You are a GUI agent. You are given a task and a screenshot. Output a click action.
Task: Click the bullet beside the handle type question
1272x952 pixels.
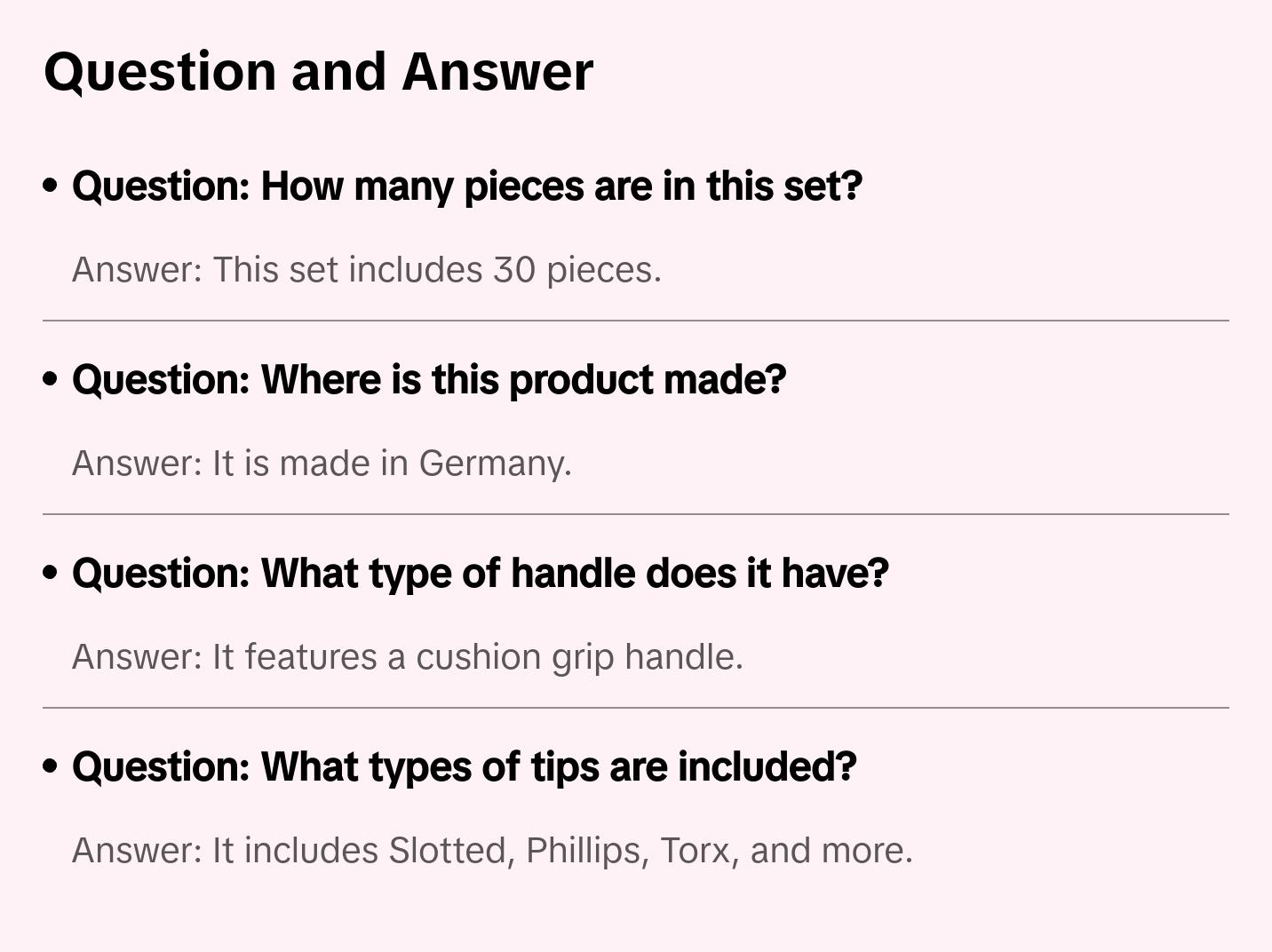click(51, 573)
